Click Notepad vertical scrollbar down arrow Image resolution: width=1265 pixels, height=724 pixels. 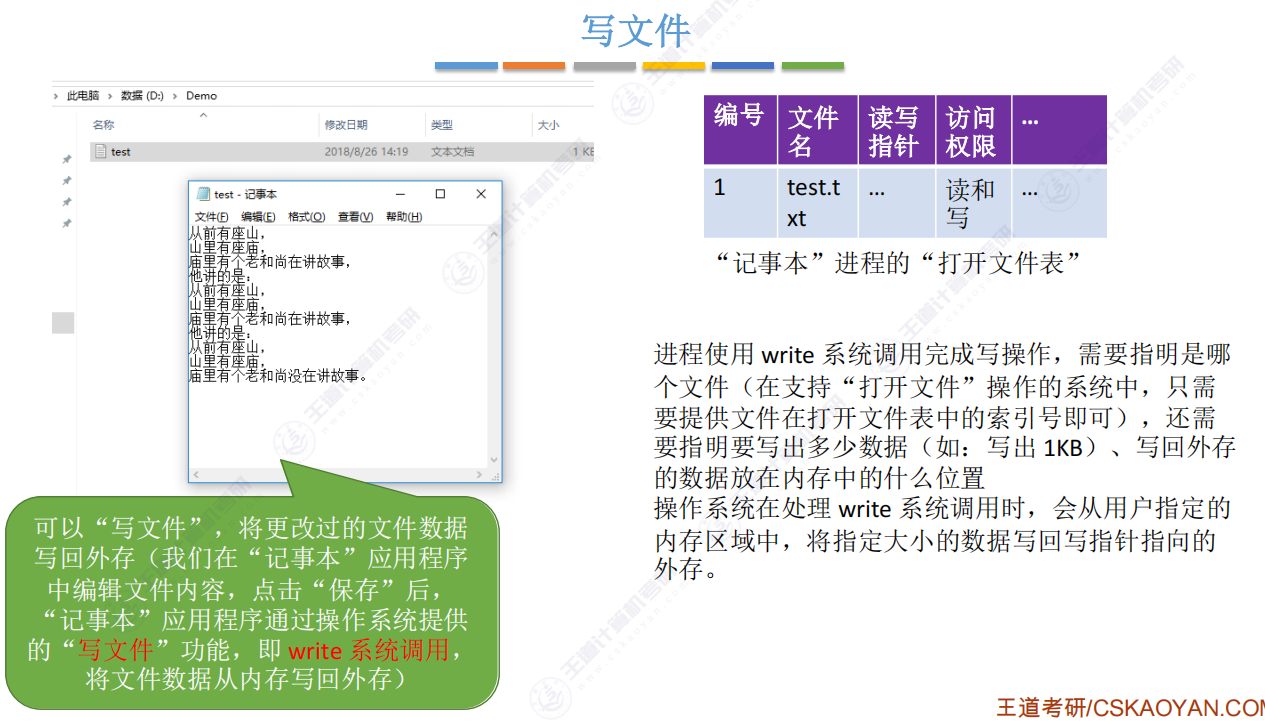[494, 460]
